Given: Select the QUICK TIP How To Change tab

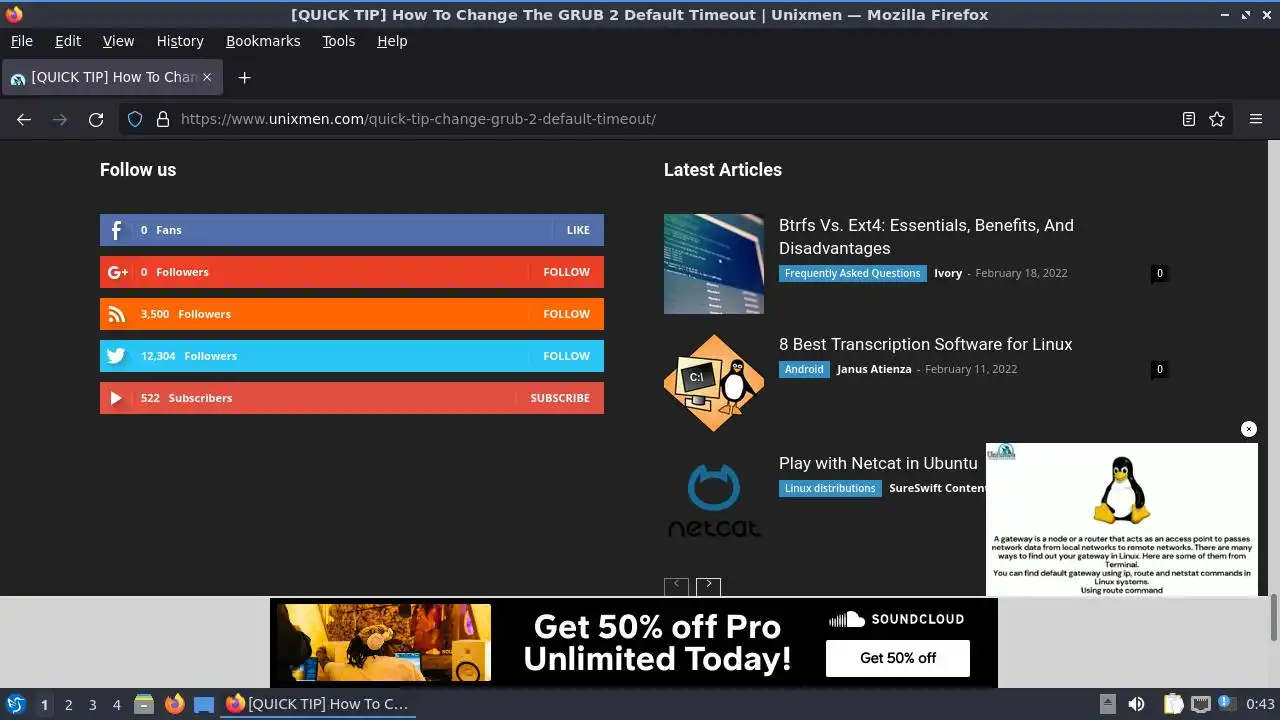Looking at the screenshot, I should coord(111,77).
